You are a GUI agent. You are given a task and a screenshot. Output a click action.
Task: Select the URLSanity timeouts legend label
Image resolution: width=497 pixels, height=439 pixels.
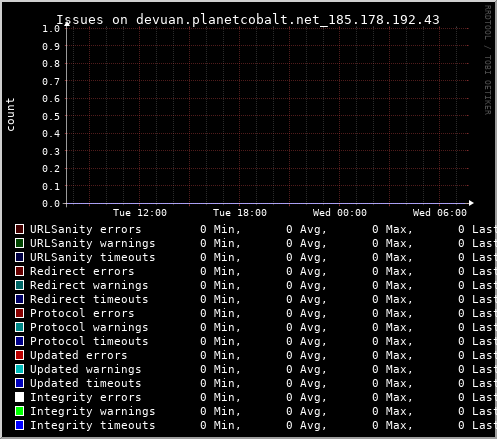coord(92,257)
